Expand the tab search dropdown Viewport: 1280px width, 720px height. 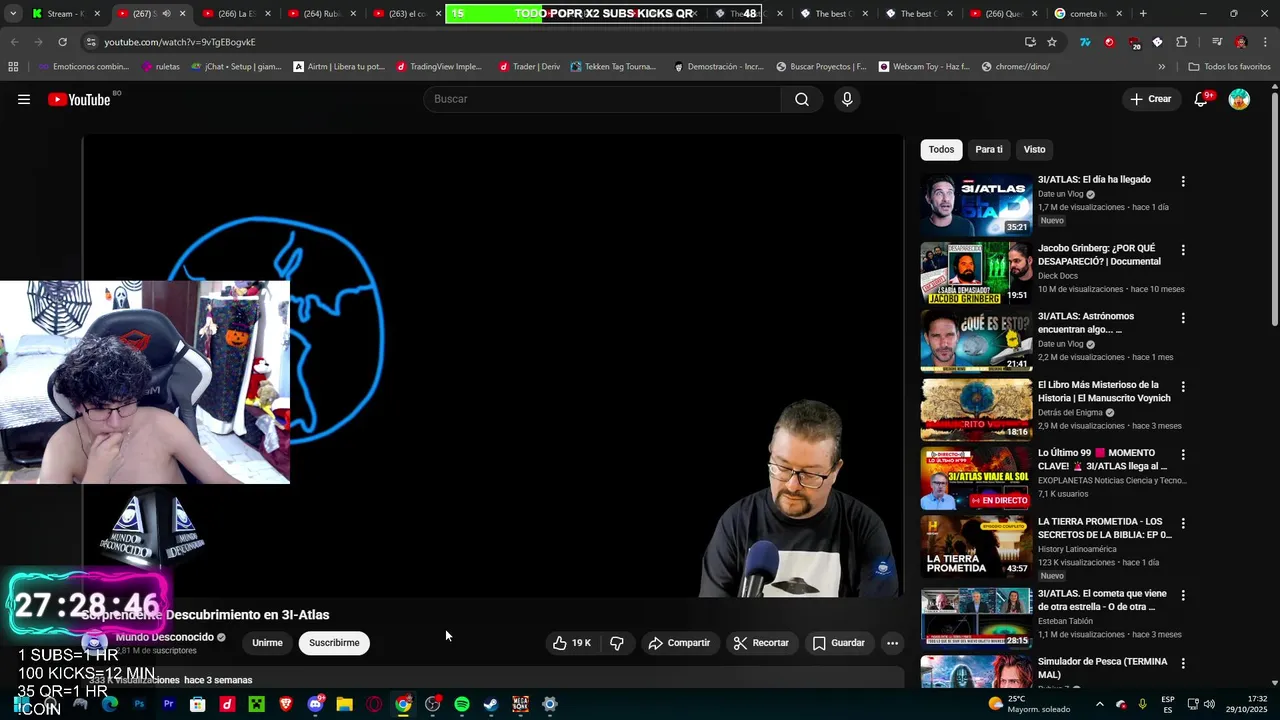[x=13, y=13]
